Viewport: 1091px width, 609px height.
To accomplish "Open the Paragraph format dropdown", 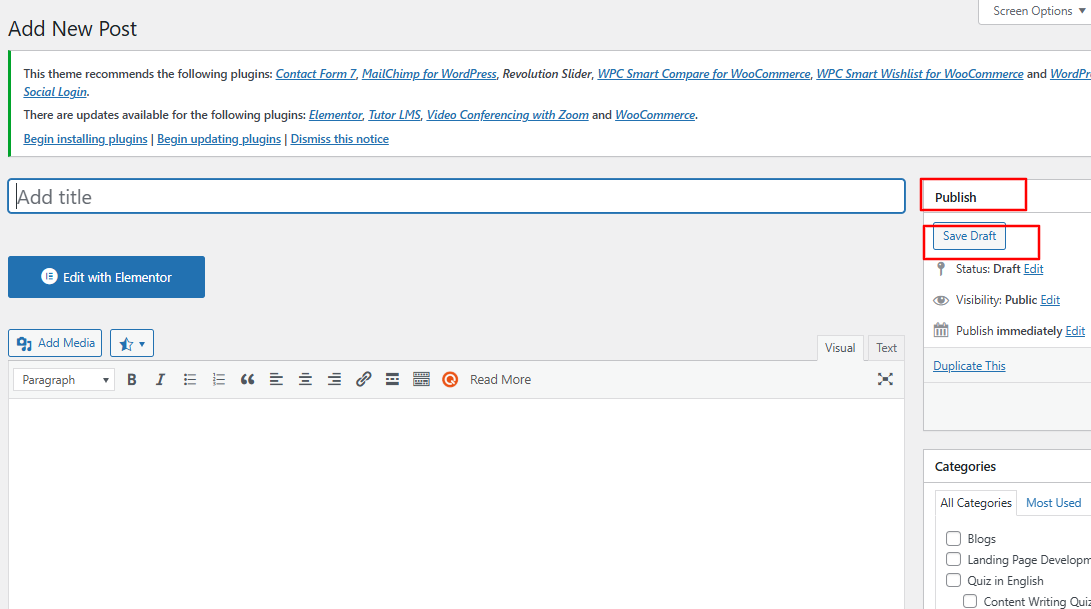I will click(x=64, y=380).
